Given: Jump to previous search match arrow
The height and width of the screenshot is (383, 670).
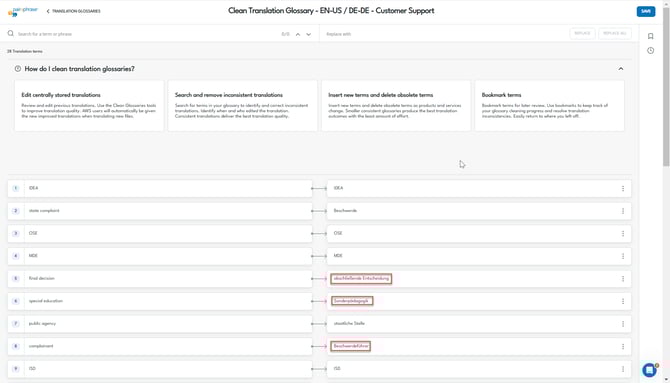Looking at the screenshot, I should pyautogui.click(x=298, y=34).
